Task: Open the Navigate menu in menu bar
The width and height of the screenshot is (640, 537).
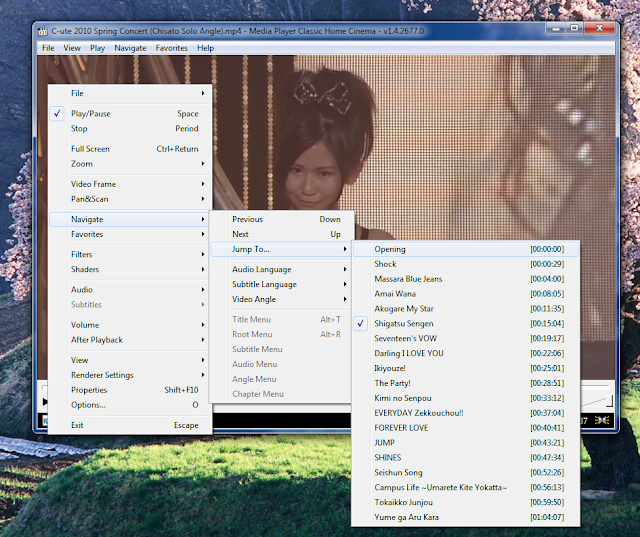Action: click(130, 48)
